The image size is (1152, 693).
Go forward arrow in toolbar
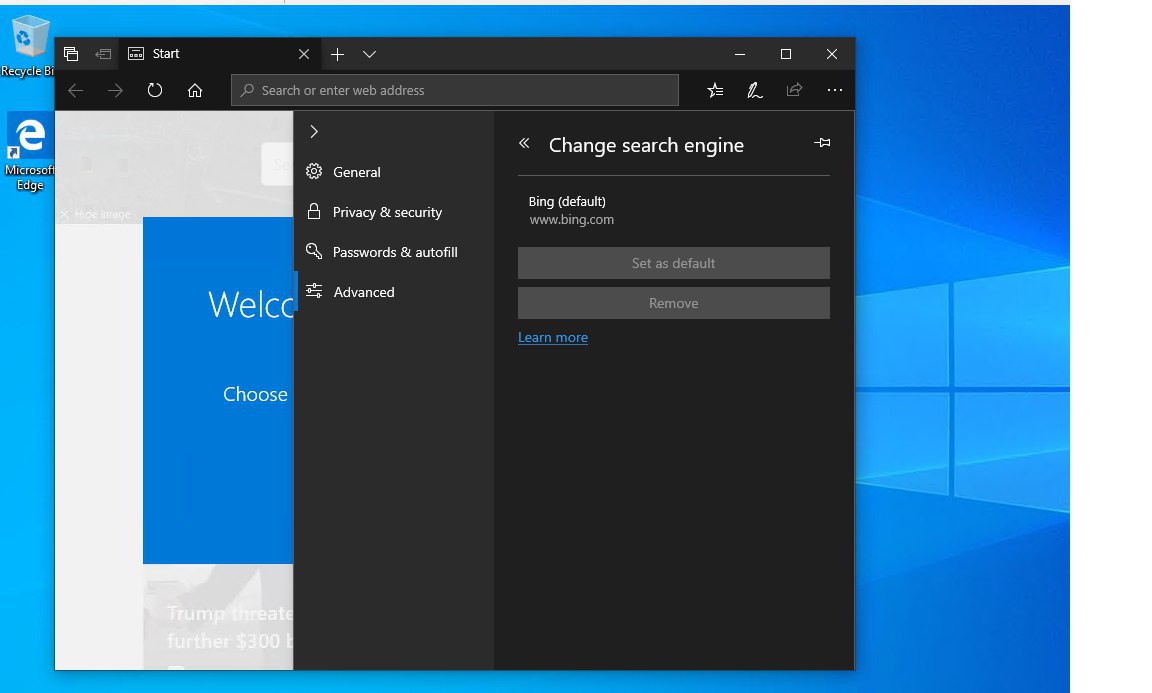point(115,90)
